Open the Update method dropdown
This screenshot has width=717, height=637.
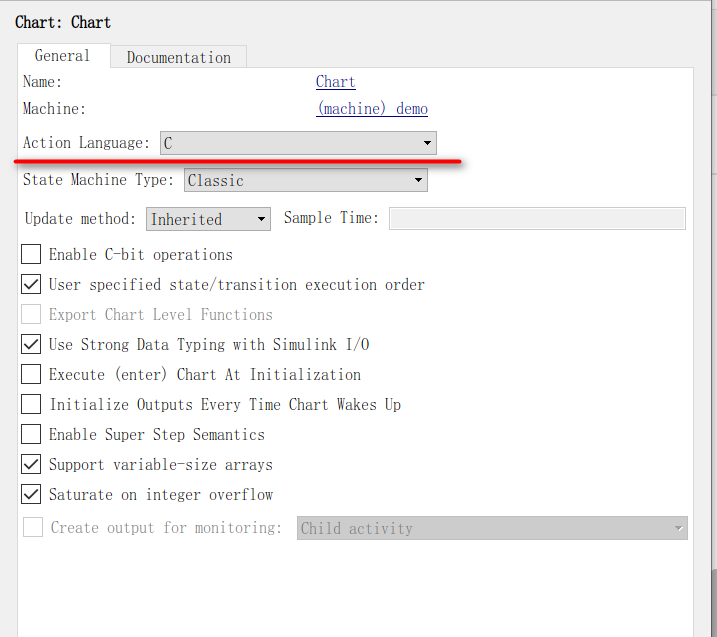point(208,219)
